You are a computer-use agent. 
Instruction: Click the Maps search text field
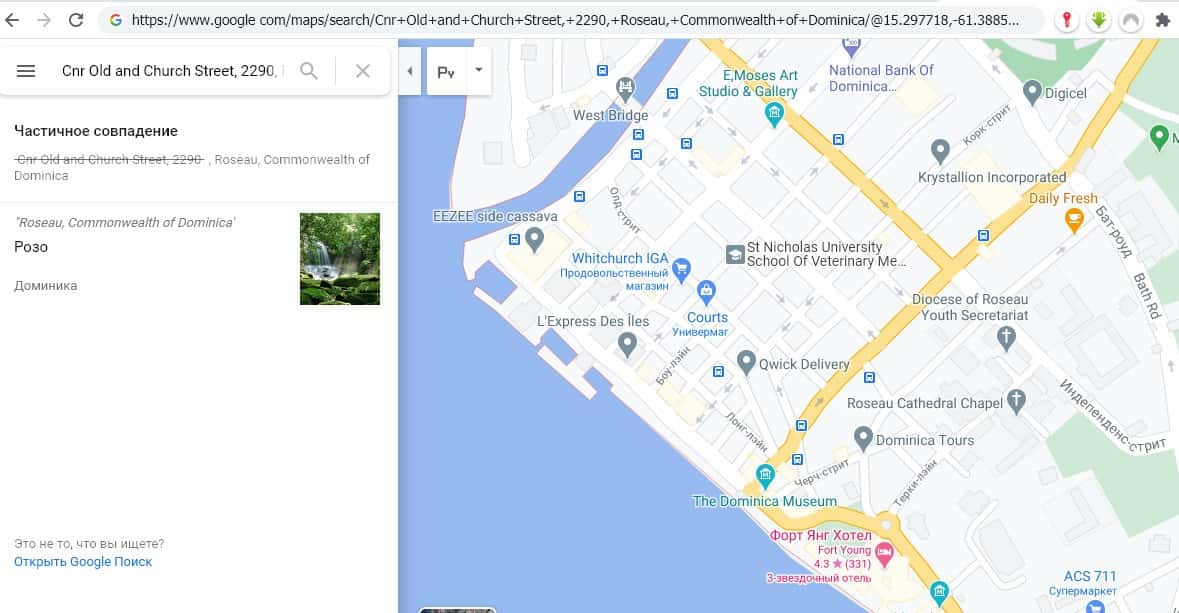click(172, 71)
